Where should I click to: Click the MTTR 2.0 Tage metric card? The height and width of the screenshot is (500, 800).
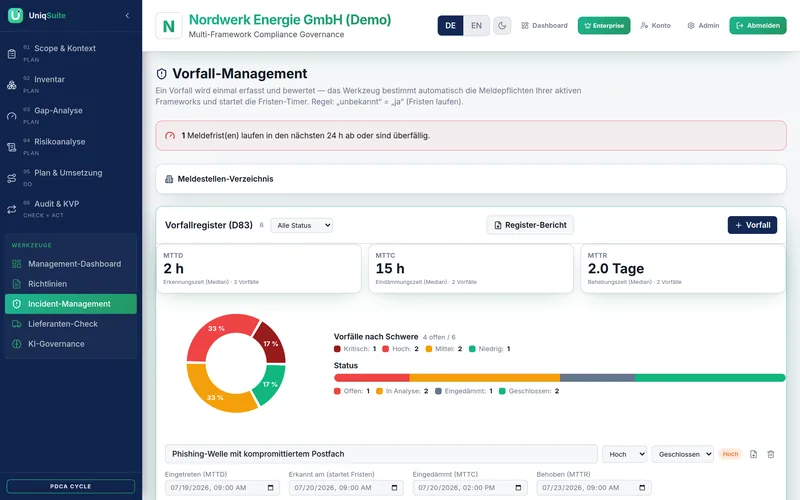(x=683, y=268)
